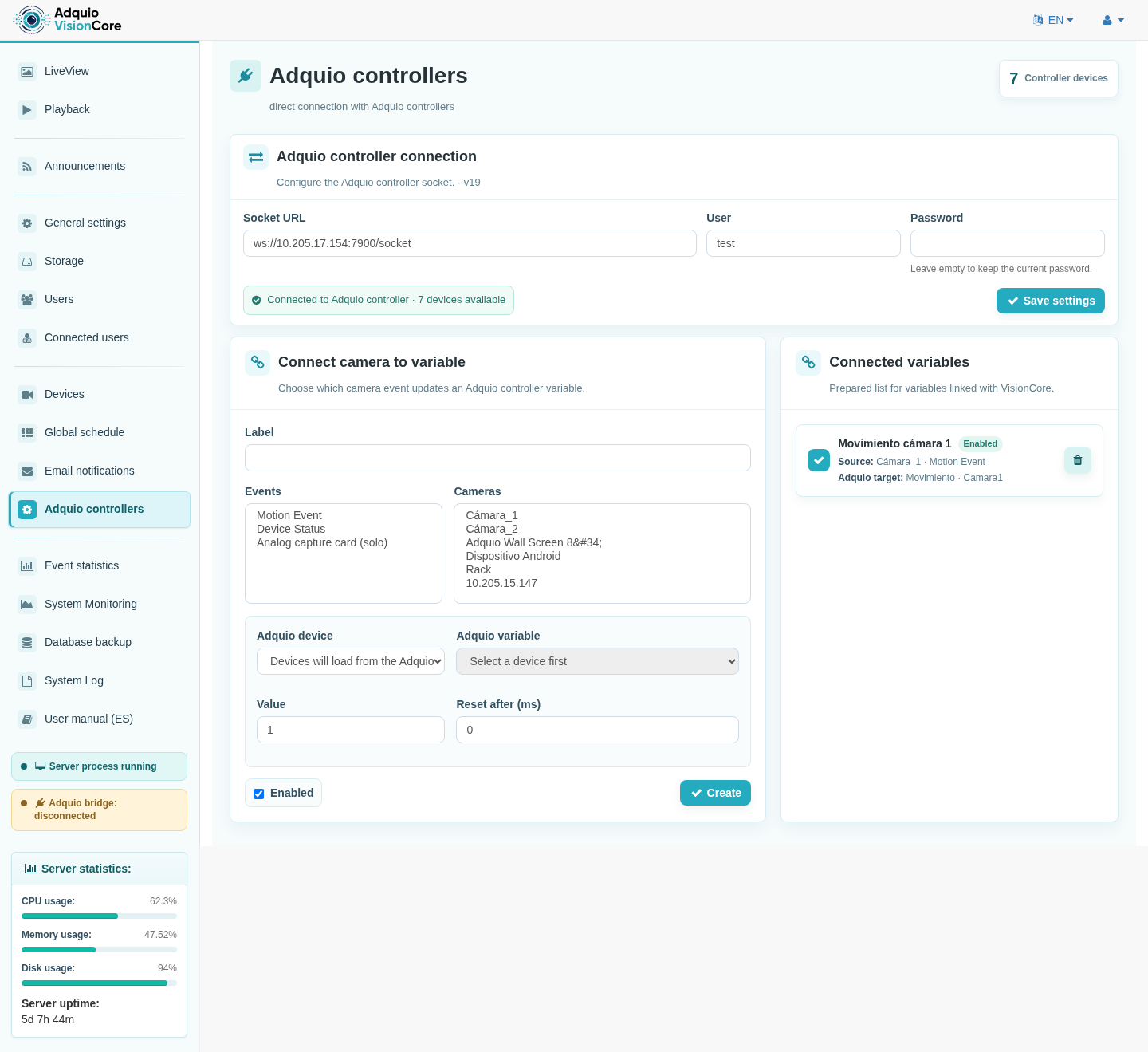Delete Movimiento cámara 1 with trash icon
The width and height of the screenshot is (1148, 1052).
(1078, 460)
